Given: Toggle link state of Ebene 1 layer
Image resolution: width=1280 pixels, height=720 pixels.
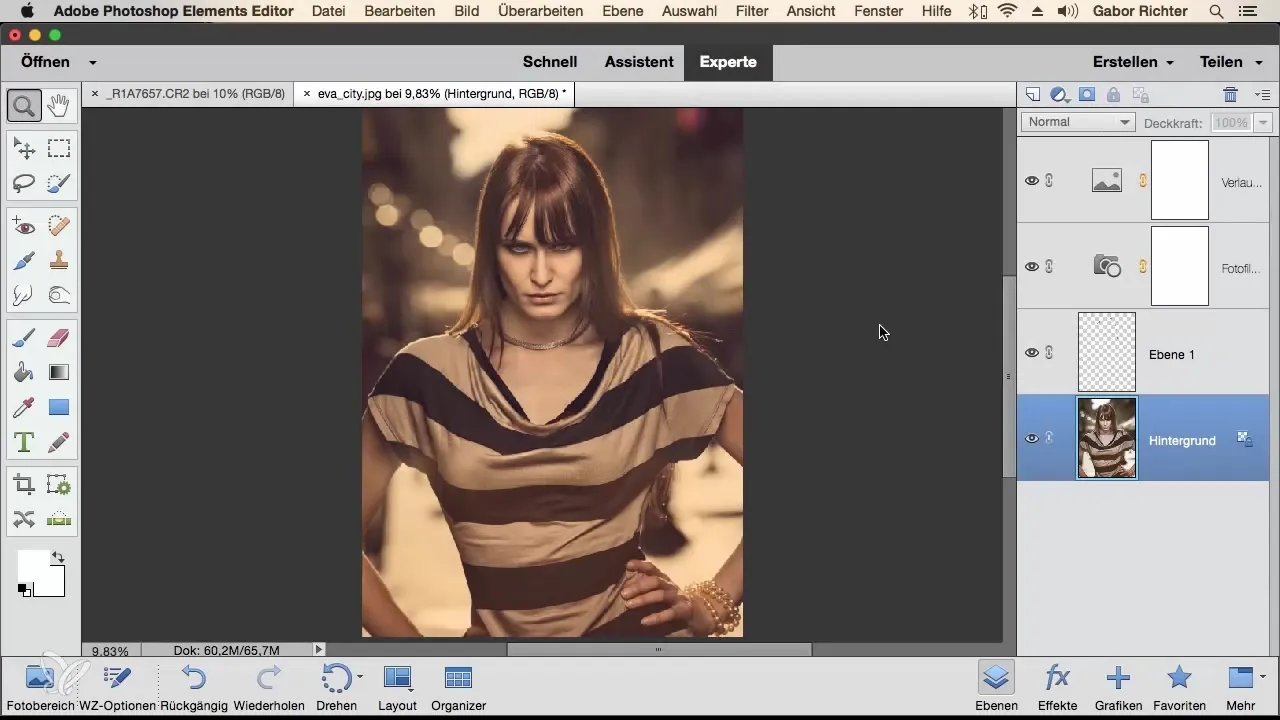Looking at the screenshot, I should [x=1049, y=352].
